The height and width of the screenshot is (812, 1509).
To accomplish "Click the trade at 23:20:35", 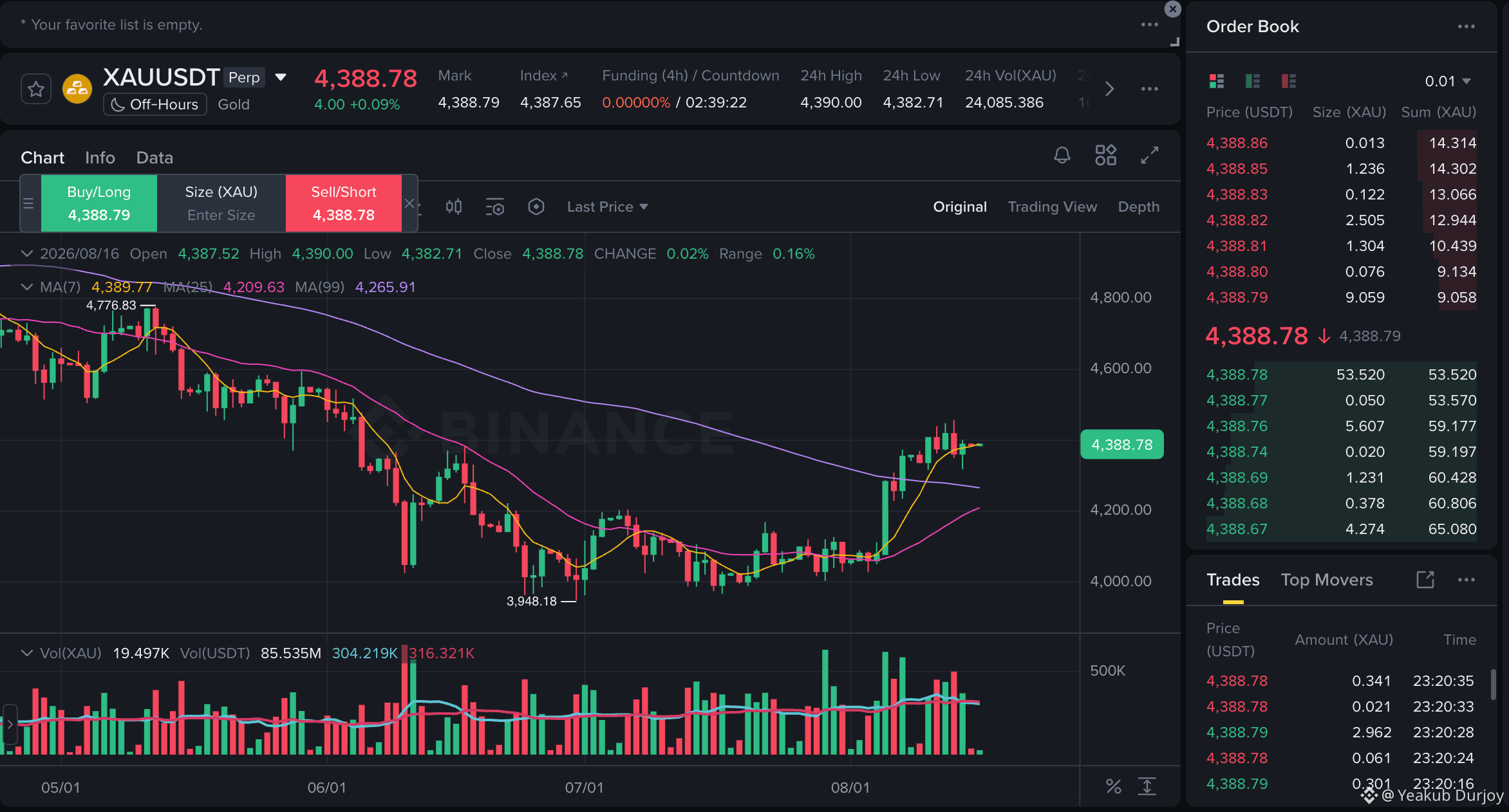I will 1340,681.
